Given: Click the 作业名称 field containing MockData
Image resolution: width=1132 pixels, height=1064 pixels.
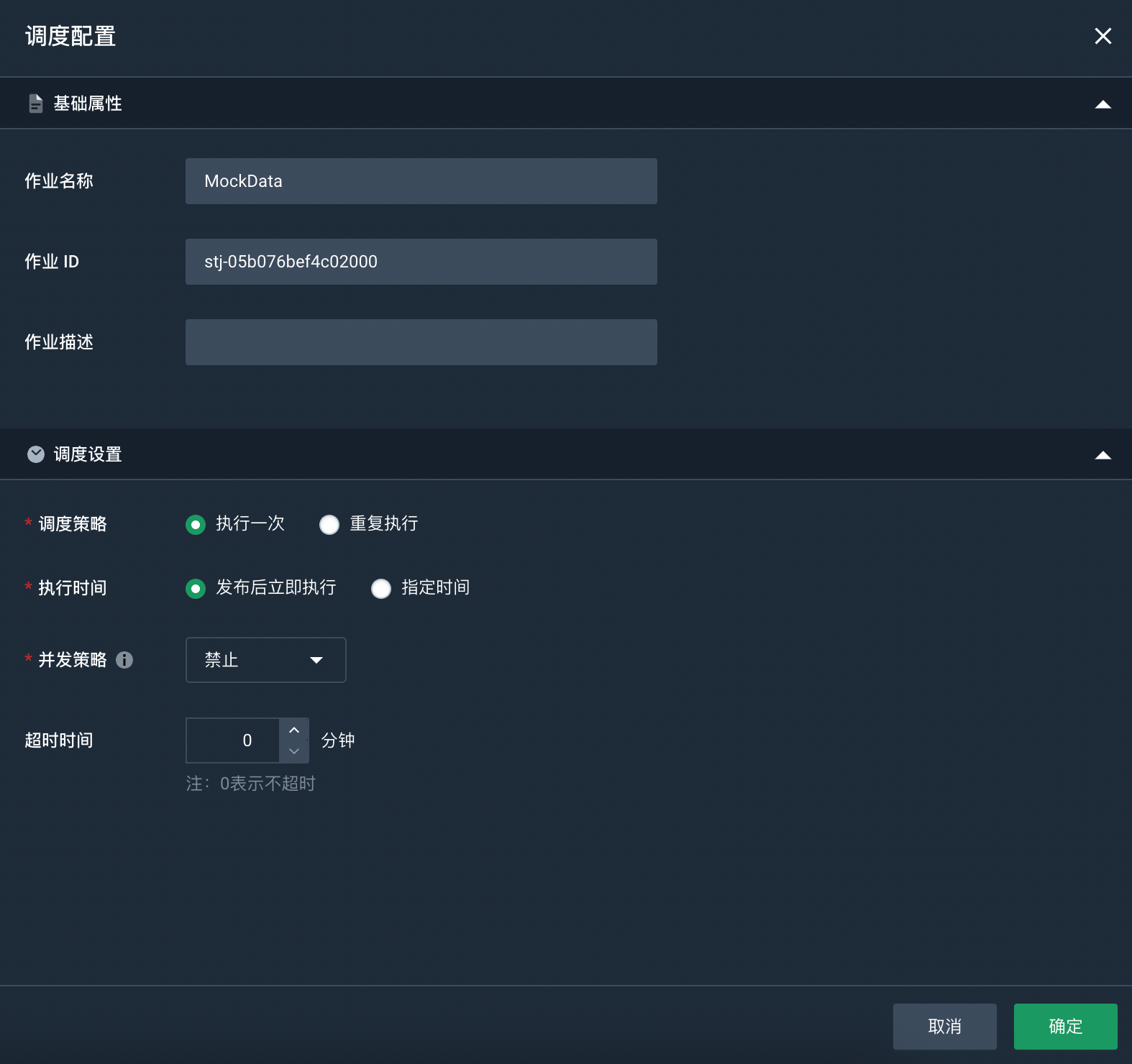Looking at the screenshot, I should pyautogui.click(x=421, y=181).
